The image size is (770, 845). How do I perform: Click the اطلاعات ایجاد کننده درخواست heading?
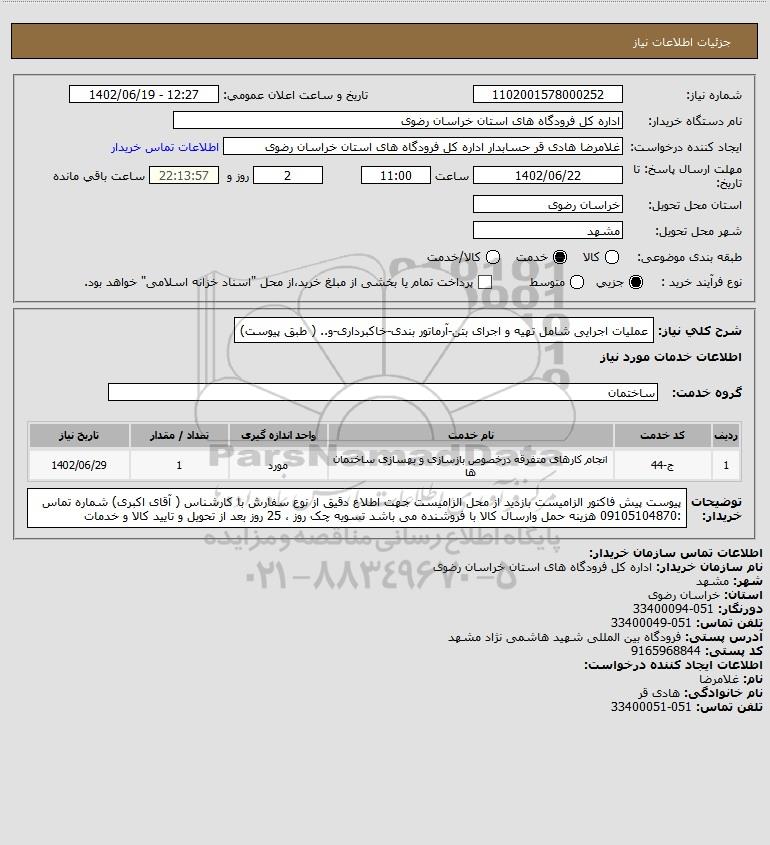pyautogui.click(x=674, y=665)
